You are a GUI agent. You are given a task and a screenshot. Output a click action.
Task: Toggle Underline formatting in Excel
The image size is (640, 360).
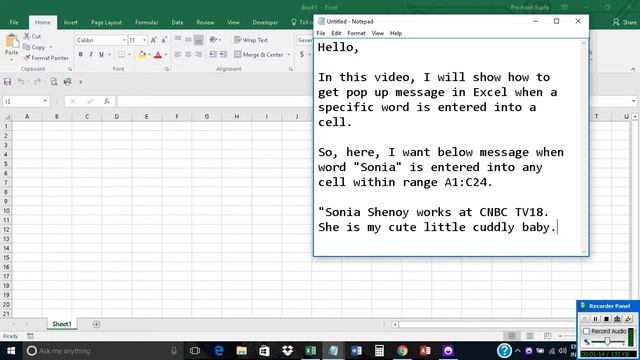(x=101, y=54)
